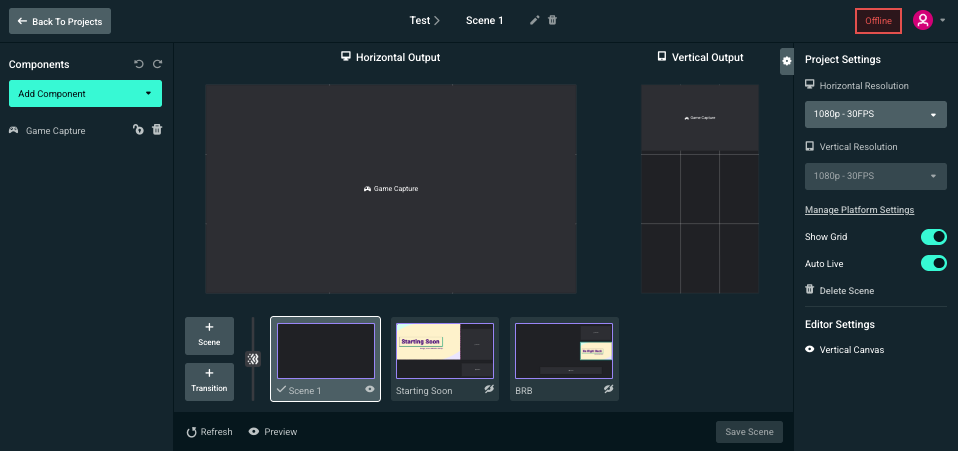Image resolution: width=958 pixels, height=451 pixels.
Task: Click the project settings gear icon
Action: click(x=787, y=61)
